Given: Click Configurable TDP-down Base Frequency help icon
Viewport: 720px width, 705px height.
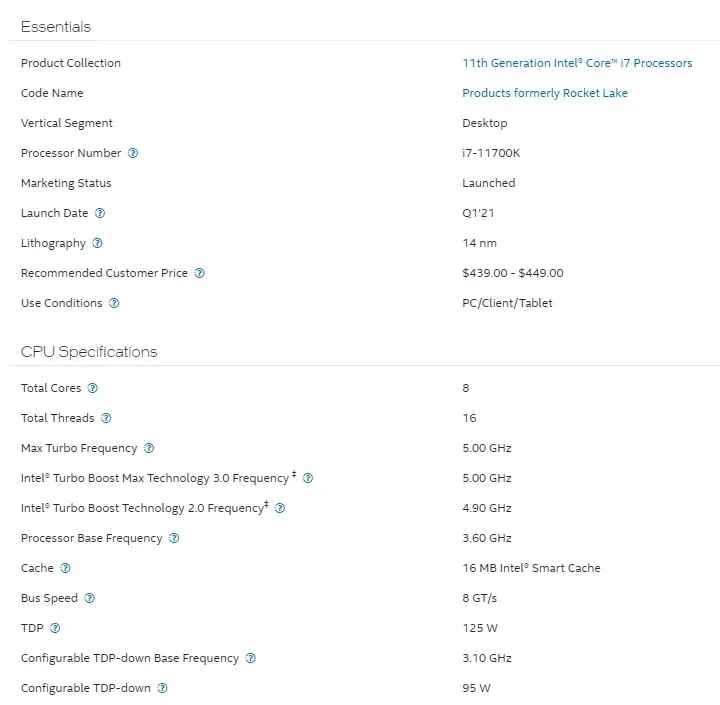Looking at the screenshot, I should 250,658.
